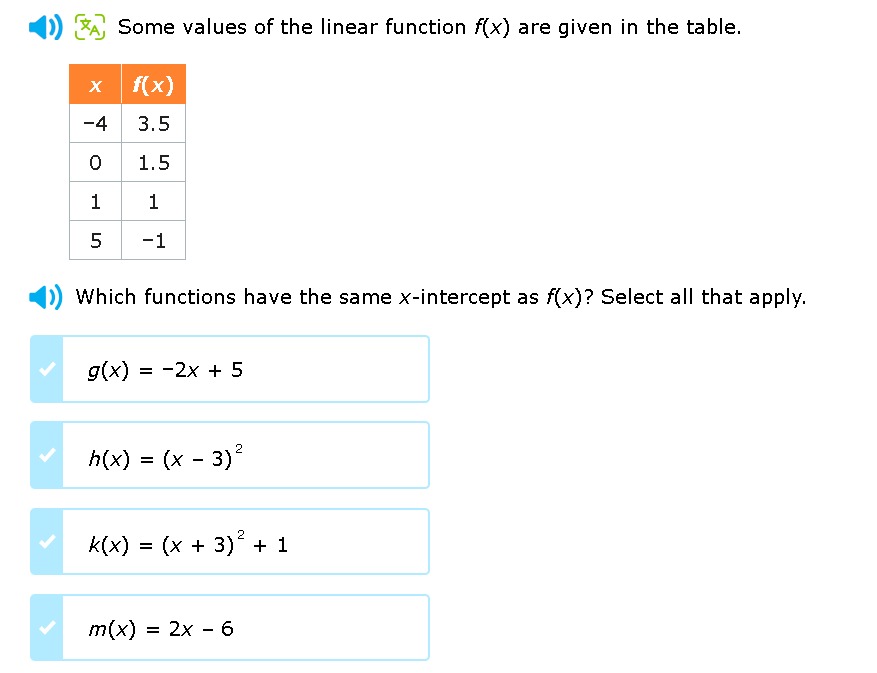
Task: Toggle checkmark for g(x) = −2x + 5
Action: click(47, 369)
